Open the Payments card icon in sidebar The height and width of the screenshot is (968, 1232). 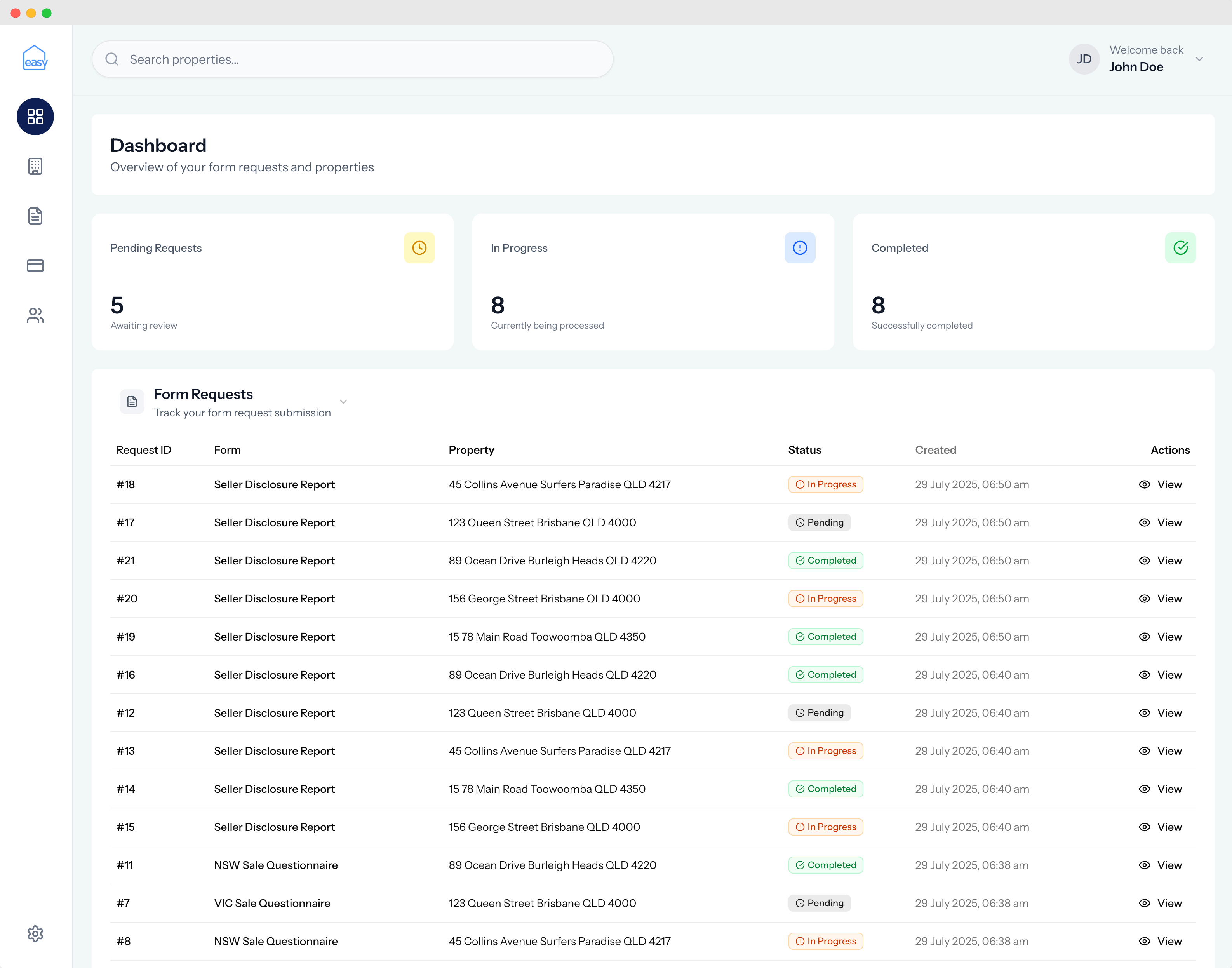[35, 265]
